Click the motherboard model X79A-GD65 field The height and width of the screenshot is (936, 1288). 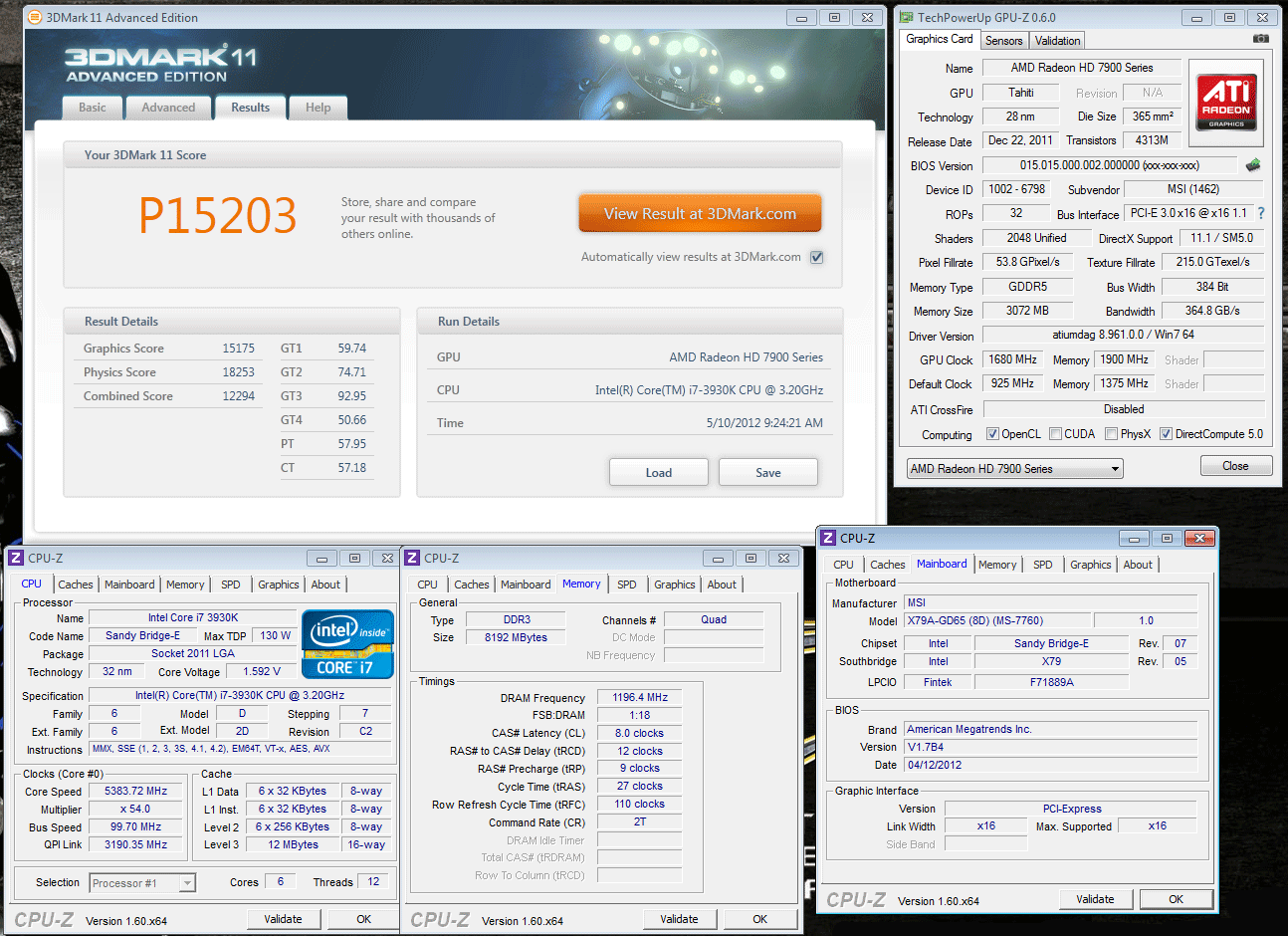pyautogui.click(x=997, y=620)
